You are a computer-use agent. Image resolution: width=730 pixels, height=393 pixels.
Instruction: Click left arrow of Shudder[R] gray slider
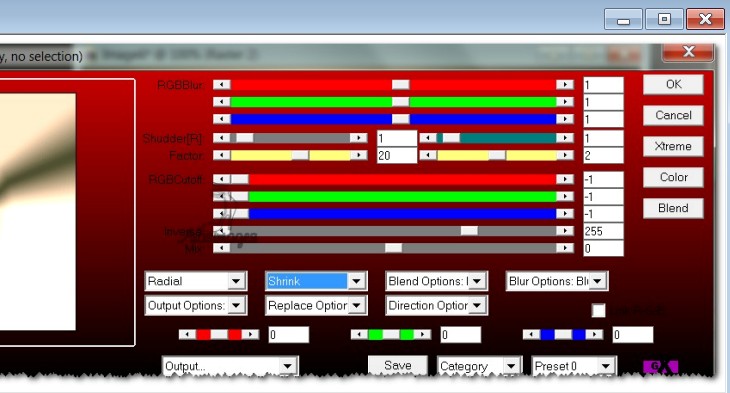[x=222, y=138]
